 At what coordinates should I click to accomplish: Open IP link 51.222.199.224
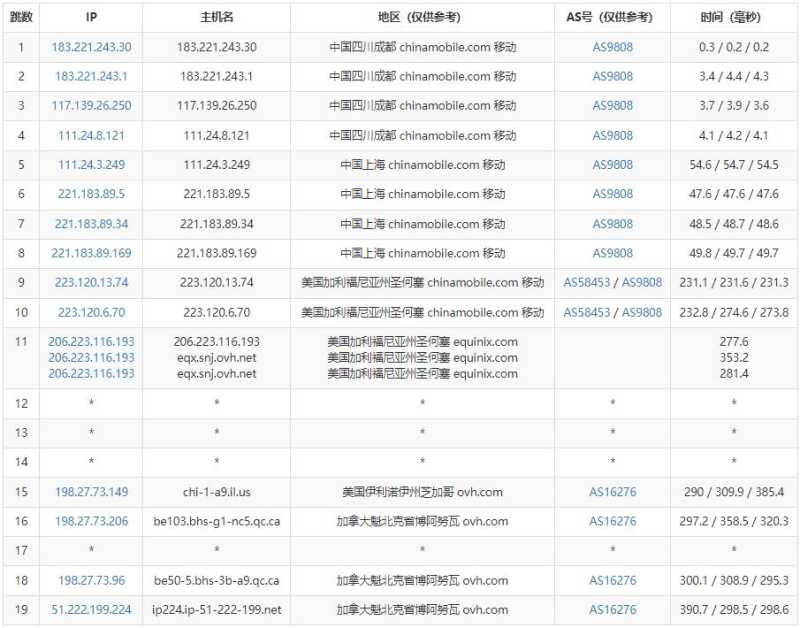coord(91,610)
